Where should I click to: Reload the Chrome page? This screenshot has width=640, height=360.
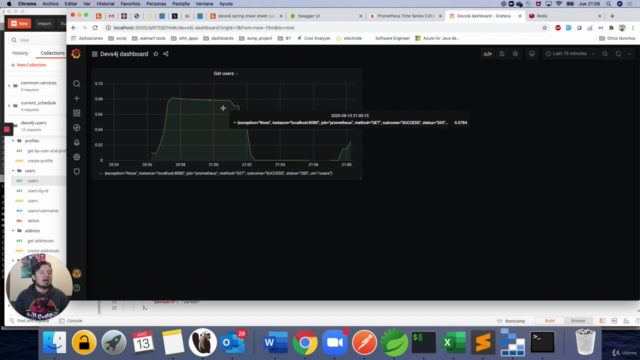click(x=95, y=28)
